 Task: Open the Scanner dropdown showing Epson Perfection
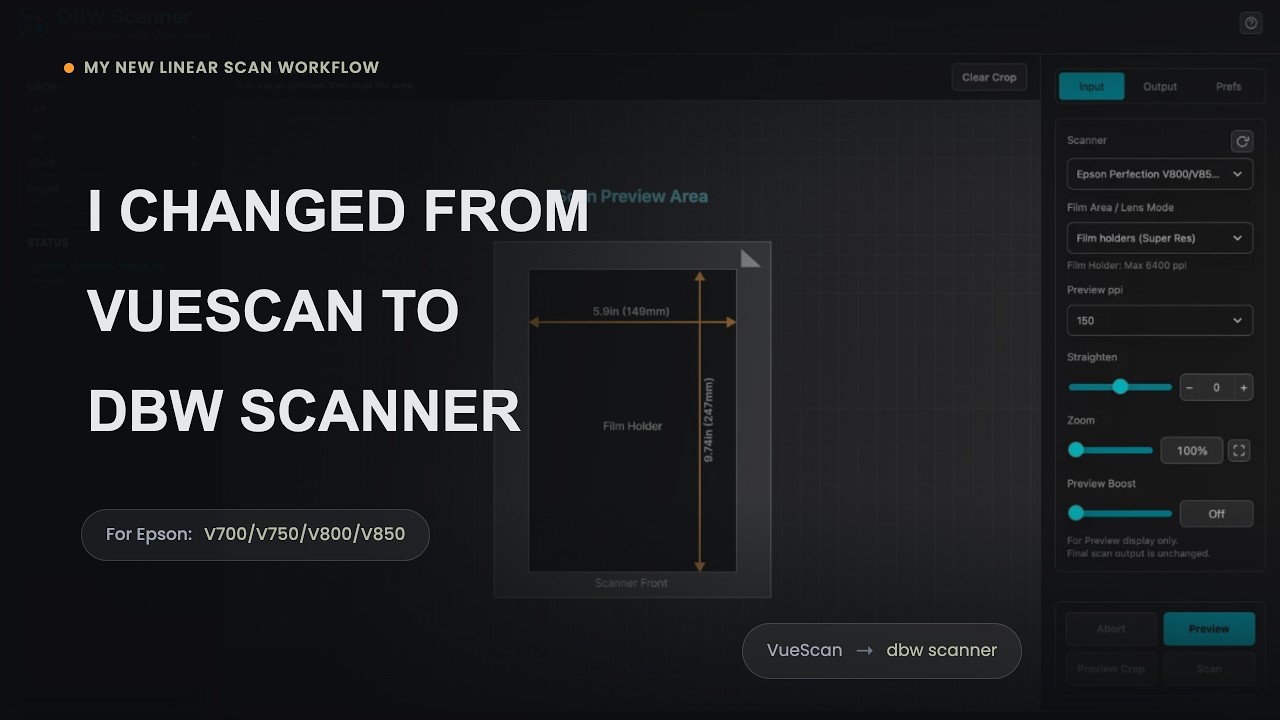point(1160,174)
